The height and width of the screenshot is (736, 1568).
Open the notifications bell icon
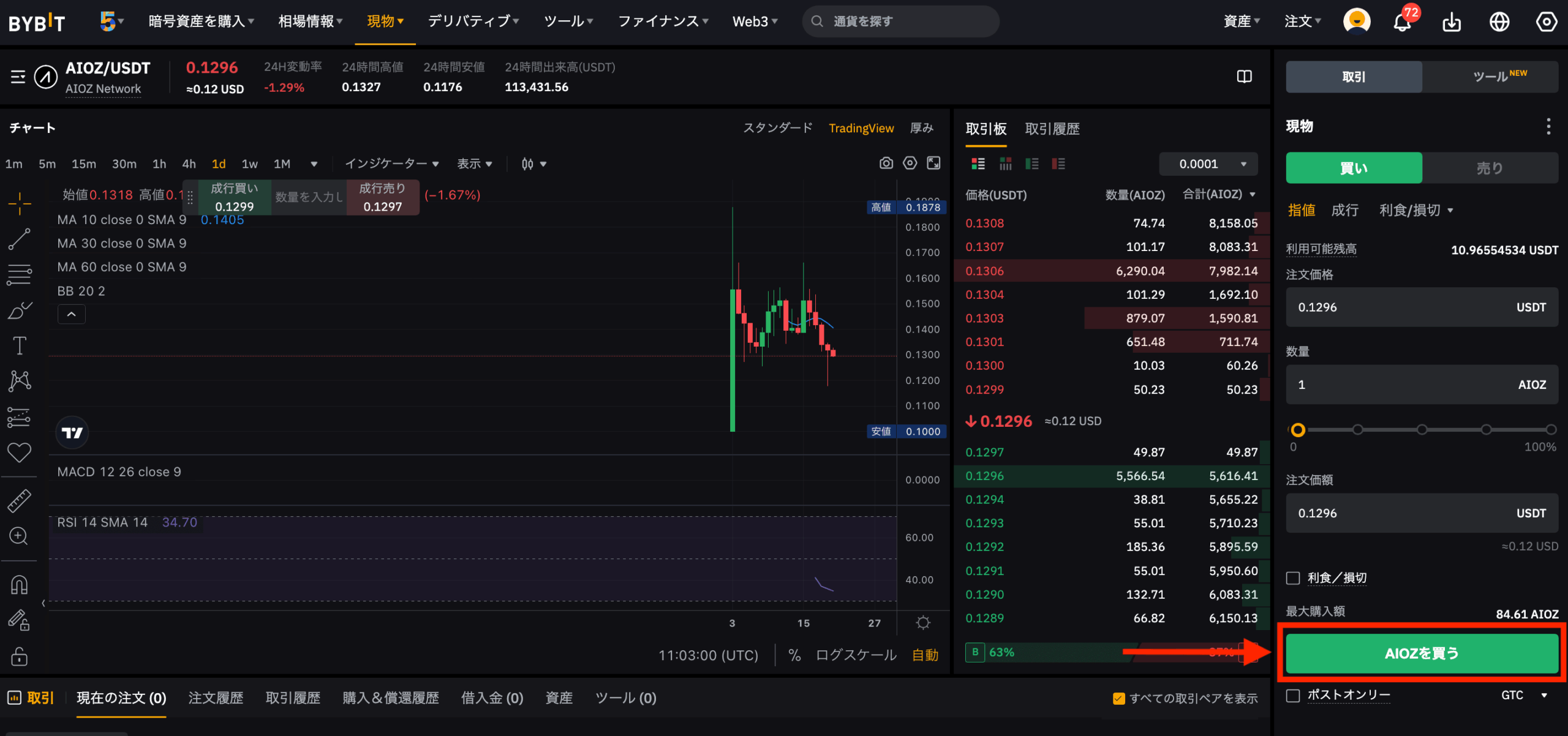[1403, 22]
